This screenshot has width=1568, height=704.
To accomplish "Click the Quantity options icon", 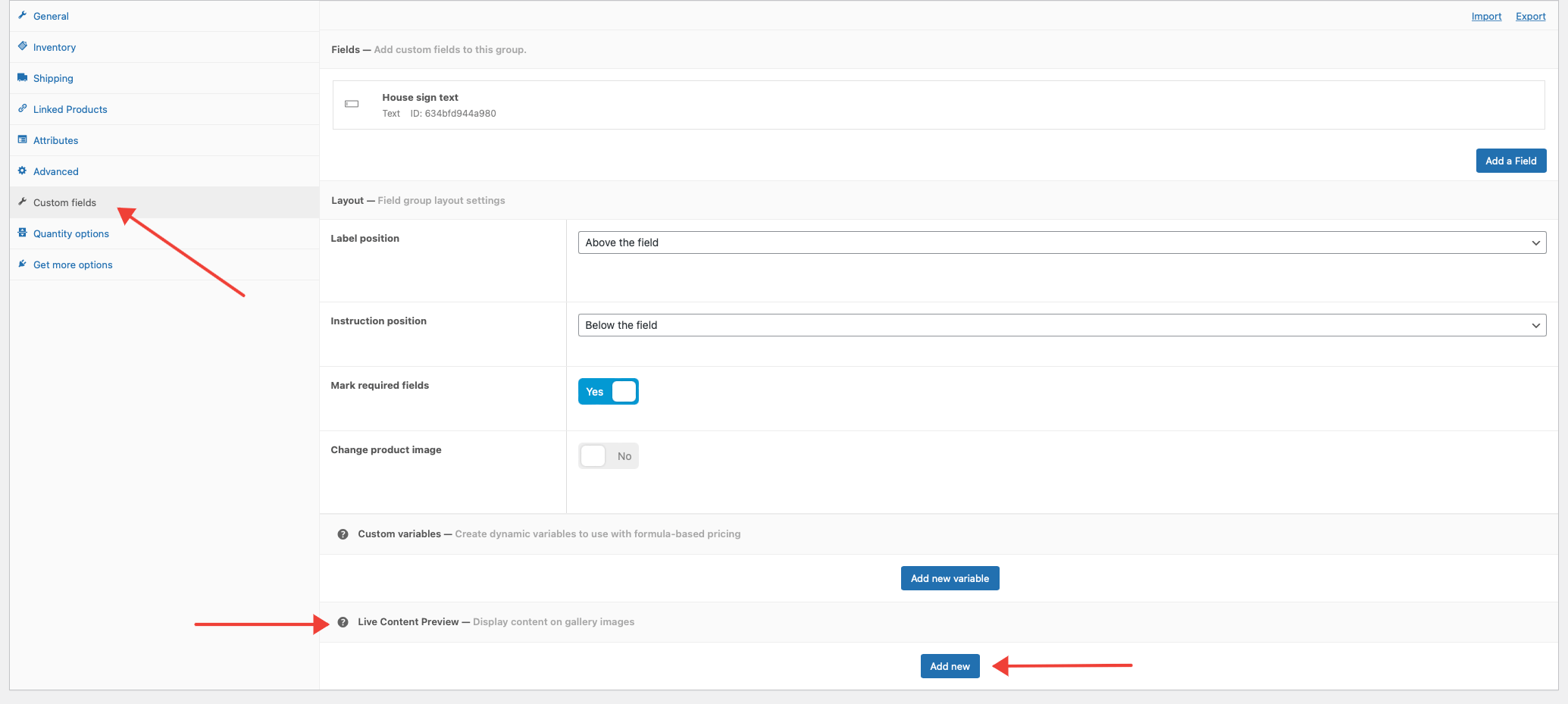I will coord(23,233).
